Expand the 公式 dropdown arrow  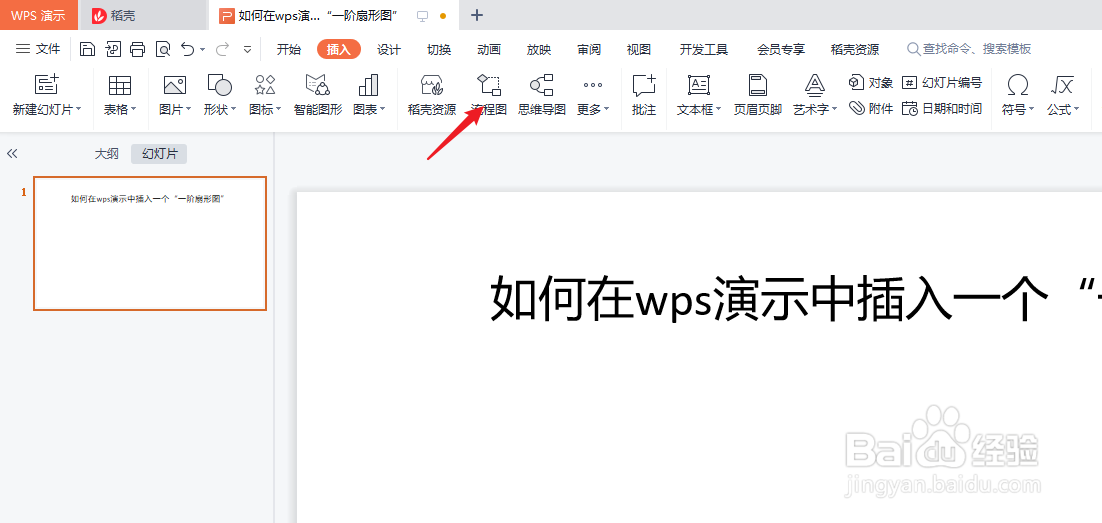[1075, 110]
